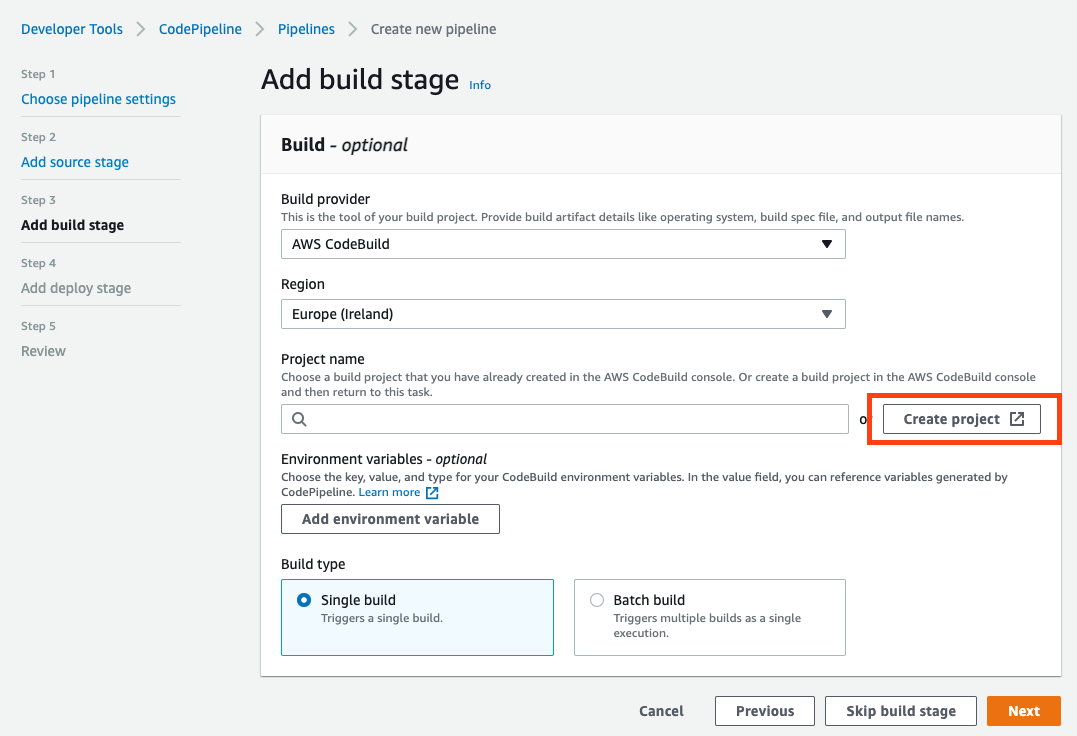Click the 'Triggers a single build.' description
Image resolution: width=1077 pixels, height=736 pixels.
[382, 618]
